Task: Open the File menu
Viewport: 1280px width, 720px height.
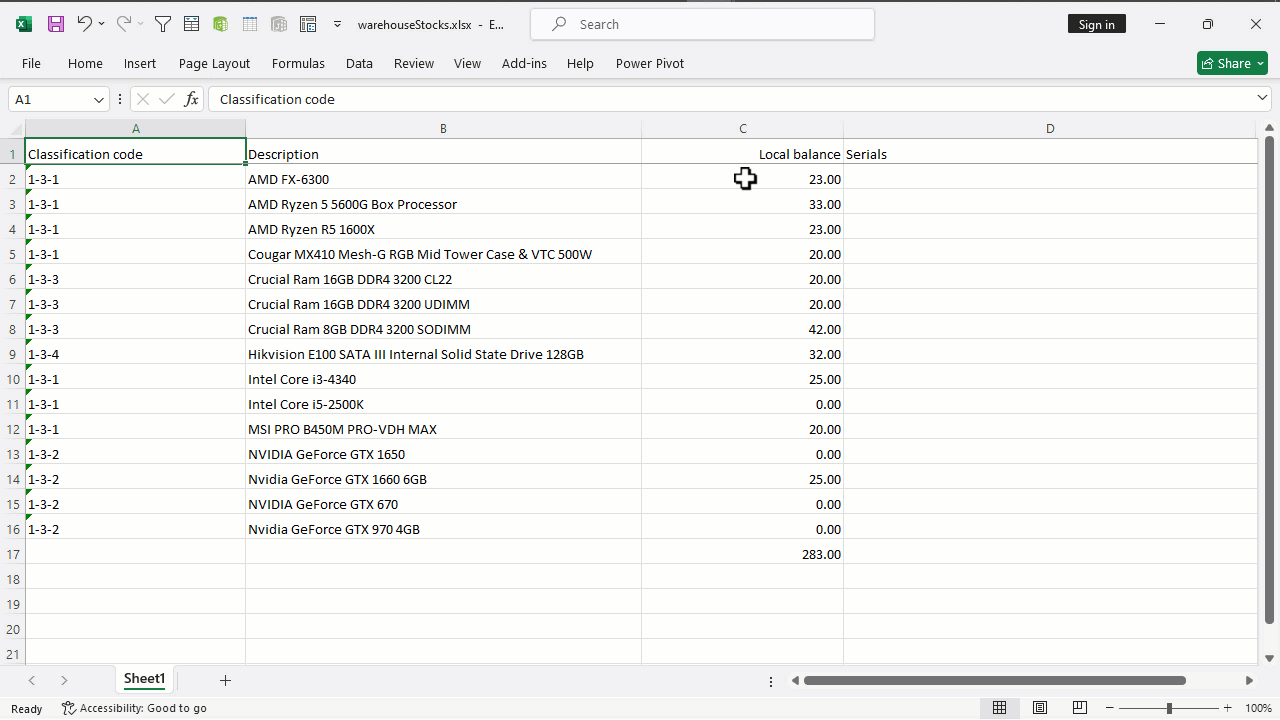Action: coord(31,63)
